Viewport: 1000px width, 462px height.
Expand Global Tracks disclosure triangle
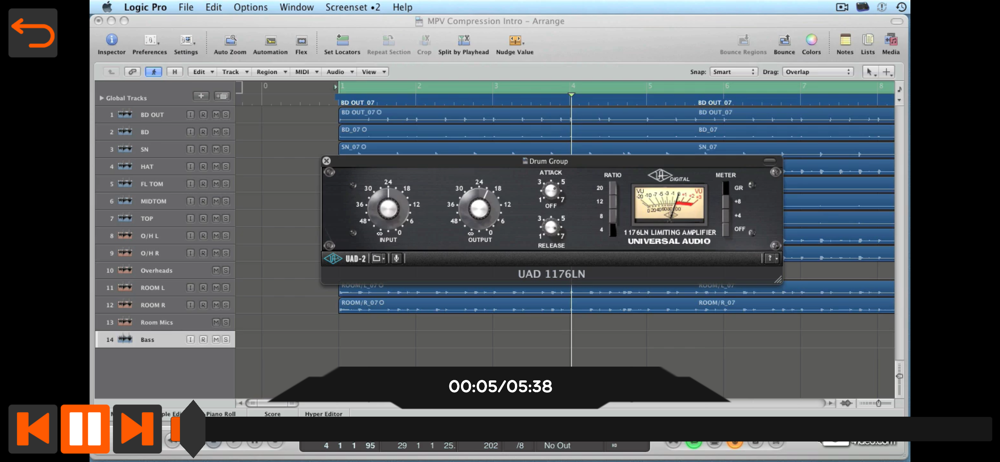(101, 98)
